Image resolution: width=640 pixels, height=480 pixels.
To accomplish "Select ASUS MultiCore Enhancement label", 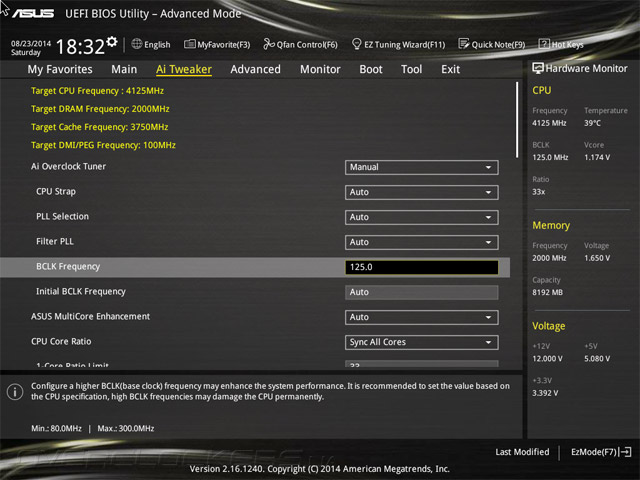I will pos(90,316).
